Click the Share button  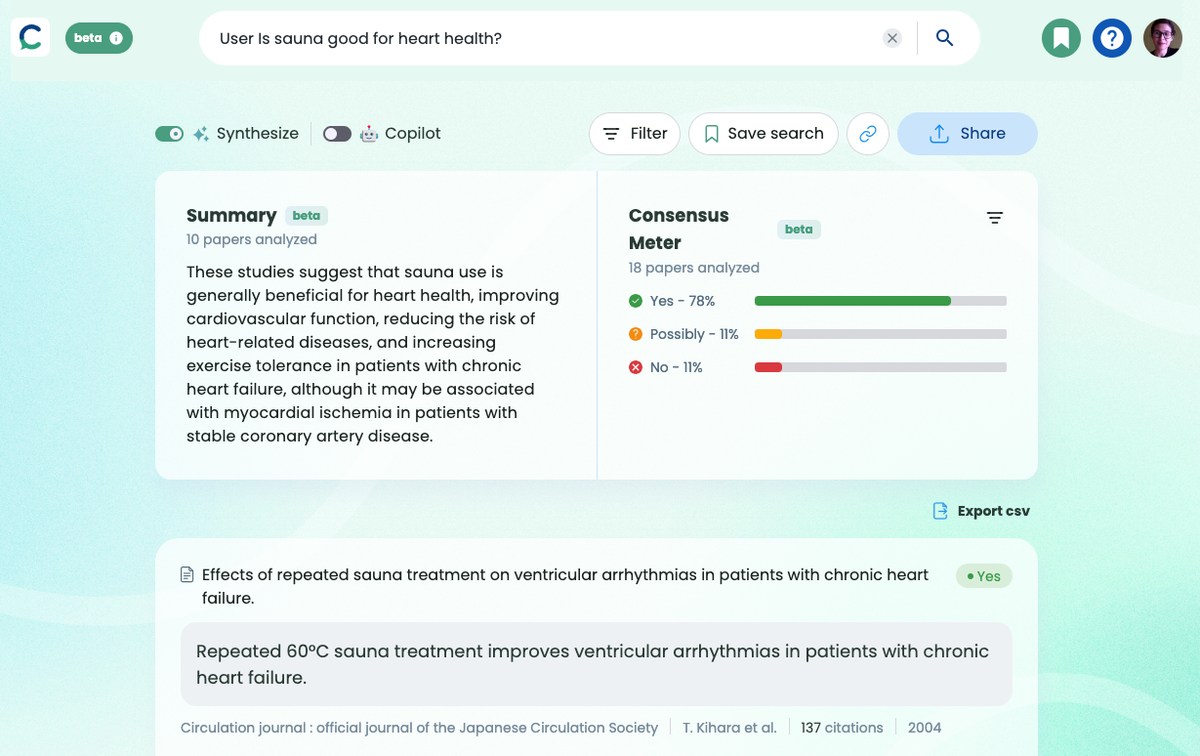tap(967, 134)
